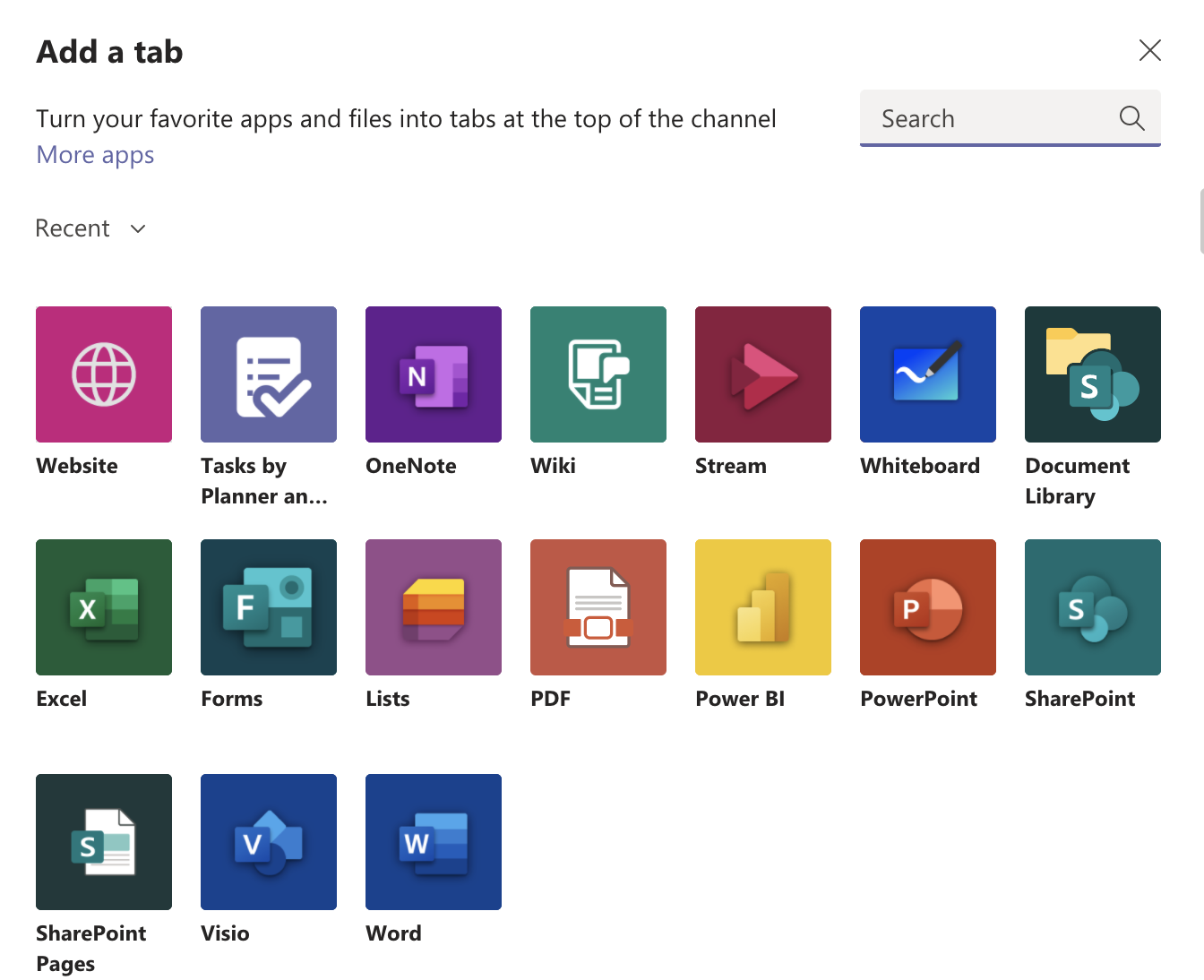The width and height of the screenshot is (1204, 980).
Task: Open the Whiteboard app icon
Action: (928, 374)
